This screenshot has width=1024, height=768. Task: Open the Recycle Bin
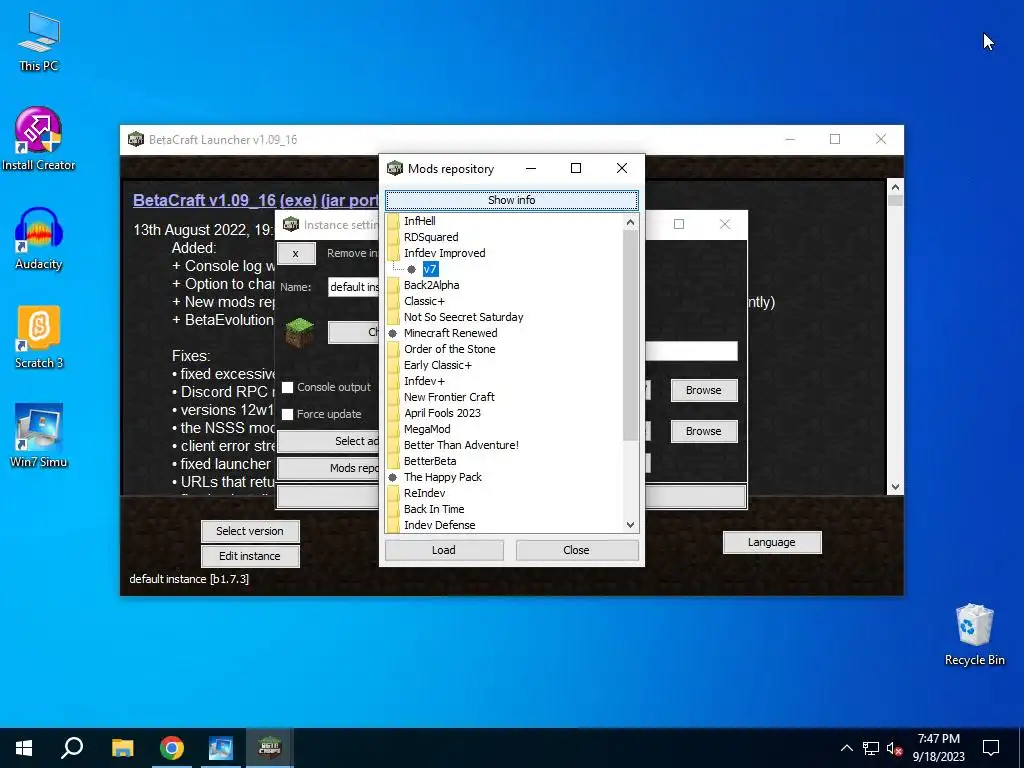tap(974, 634)
